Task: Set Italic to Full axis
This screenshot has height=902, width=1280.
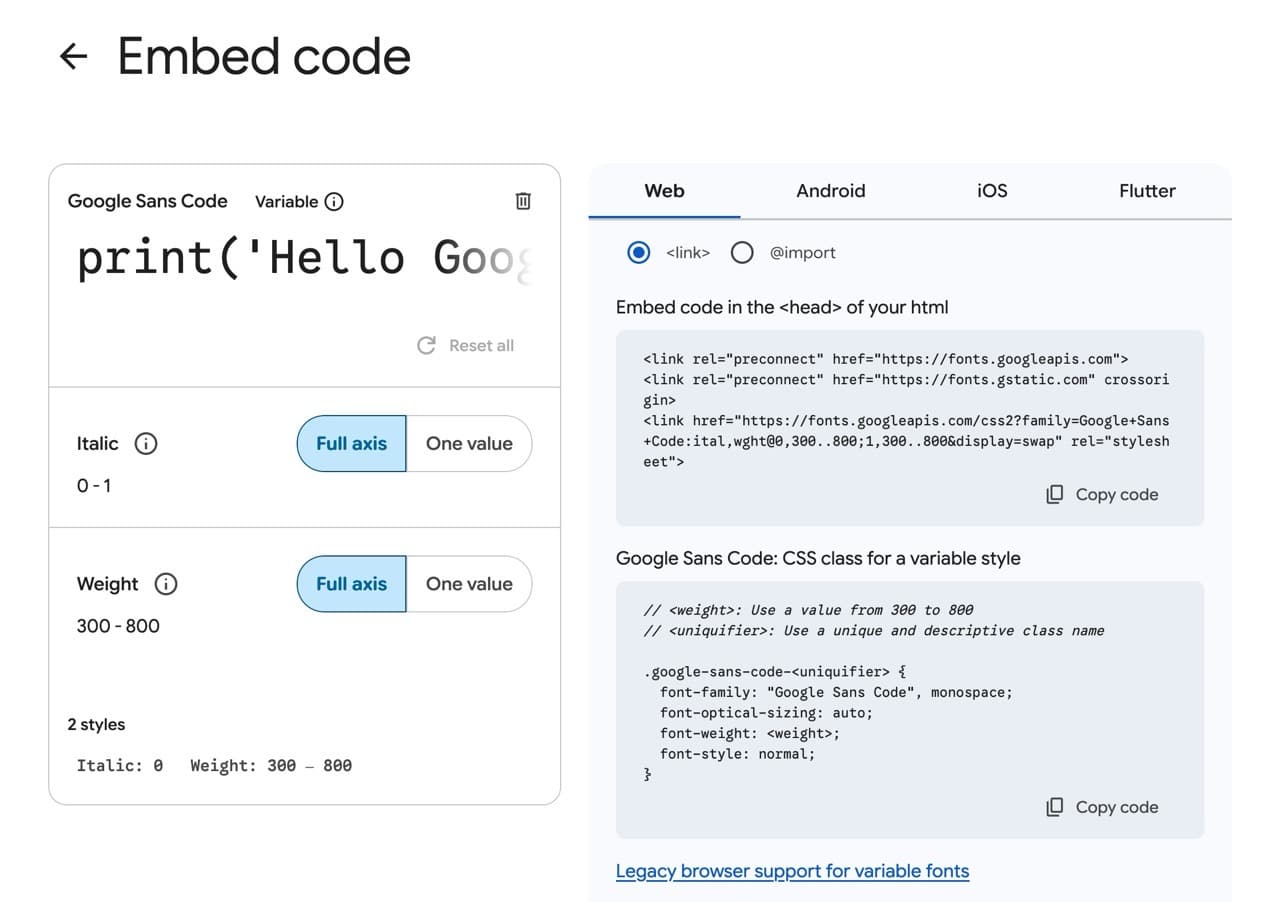Action: point(351,443)
